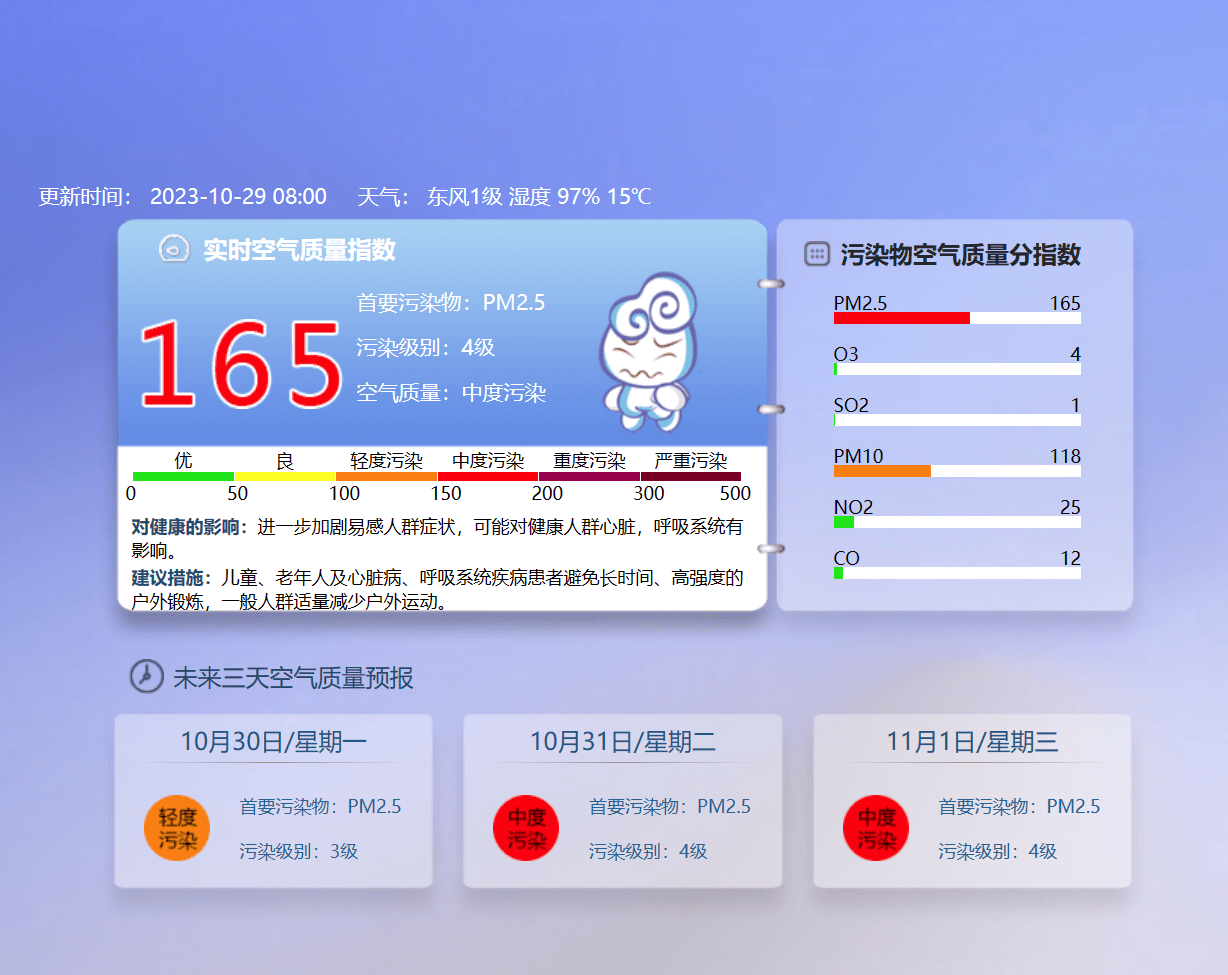
Task: Click the PM2.5 red index bar
Action: pos(901,318)
